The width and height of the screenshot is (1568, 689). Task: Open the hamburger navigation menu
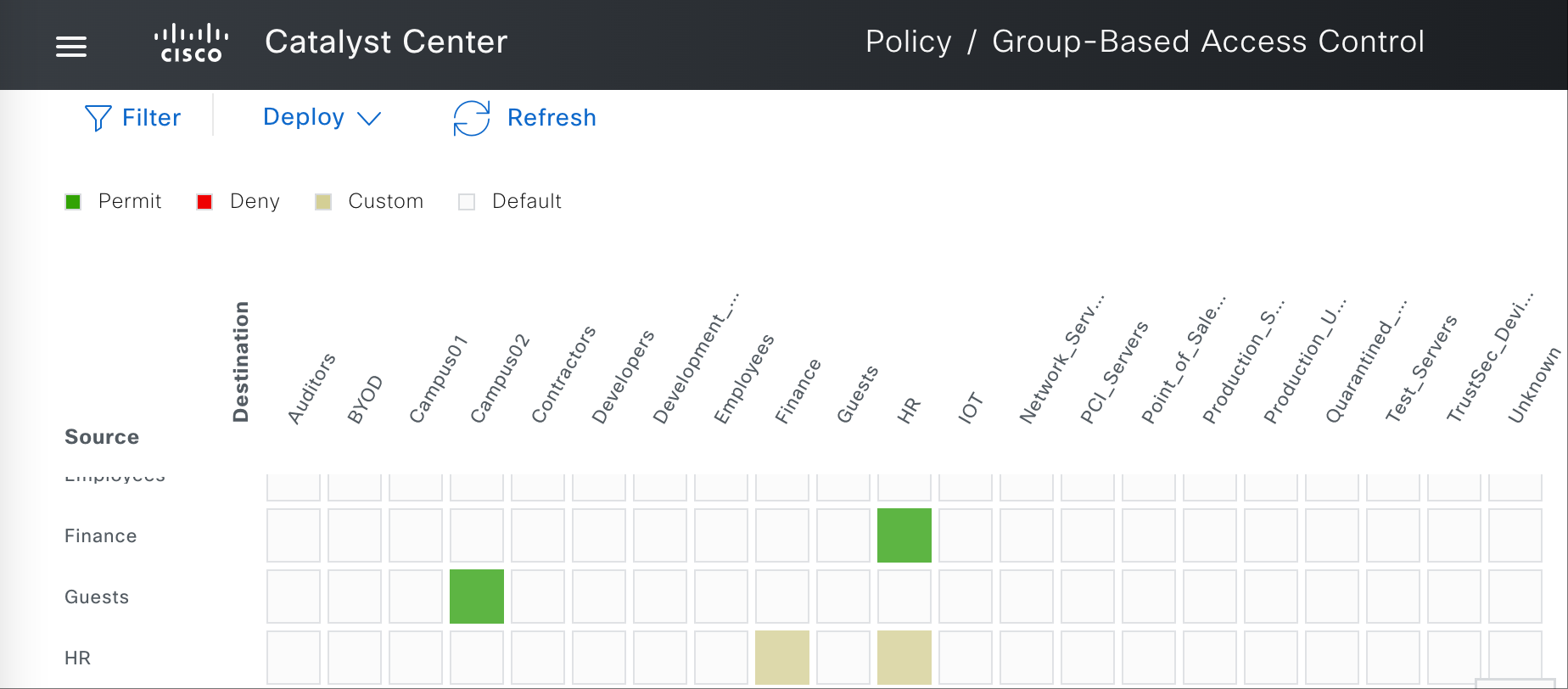(x=71, y=47)
